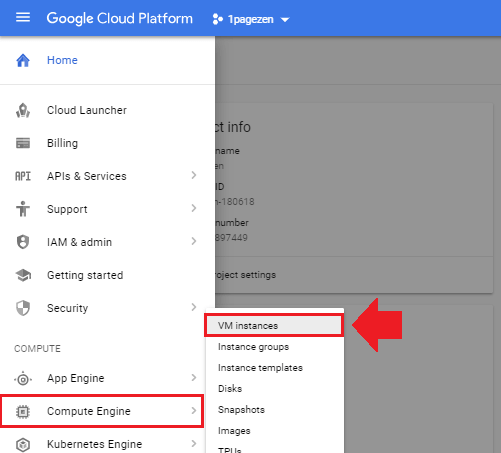Click the project ID value ending 180618

pos(235,202)
